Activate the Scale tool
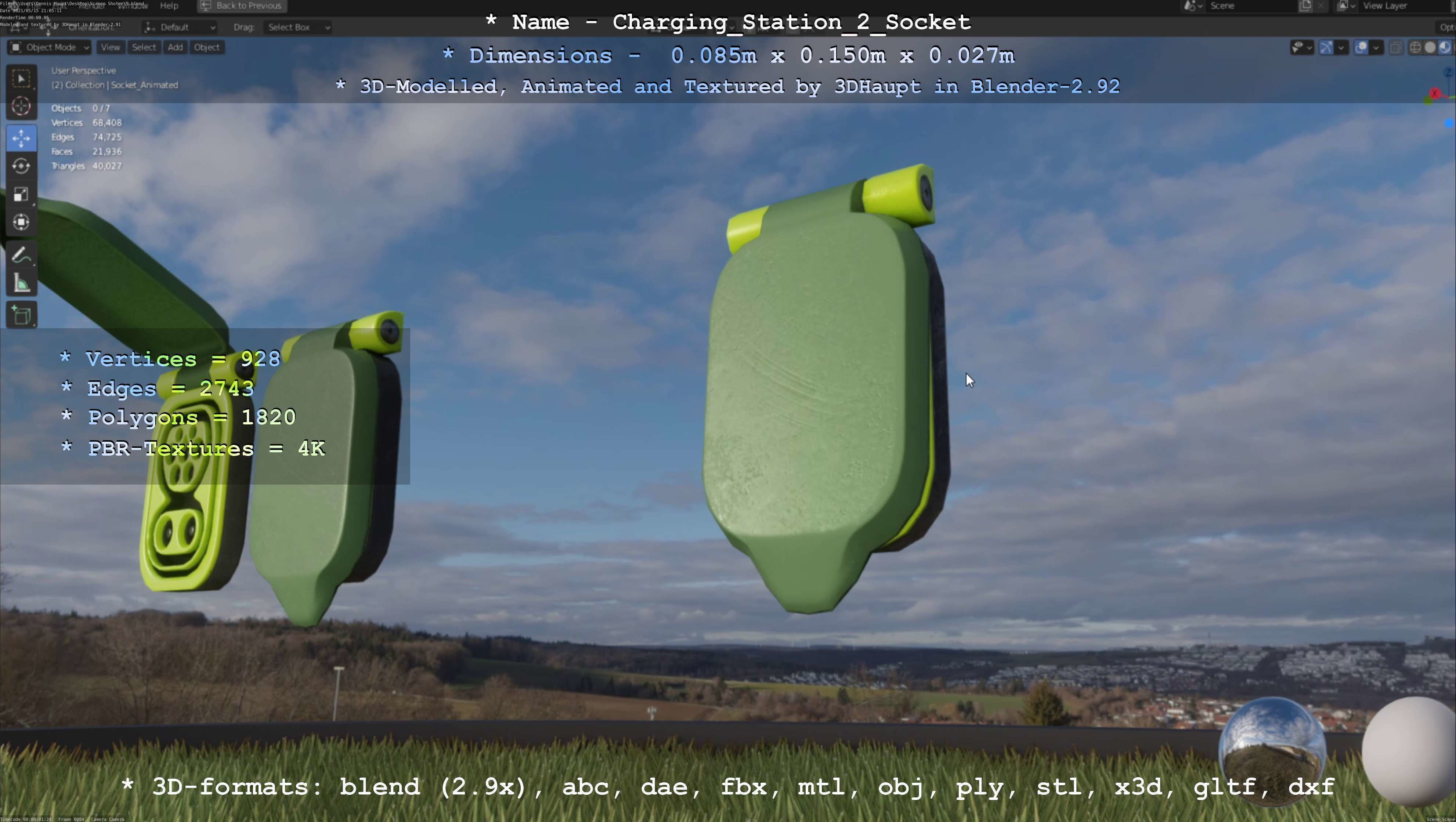Image resolution: width=1456 pixels, height=822 pixels. tap(21, 194)
